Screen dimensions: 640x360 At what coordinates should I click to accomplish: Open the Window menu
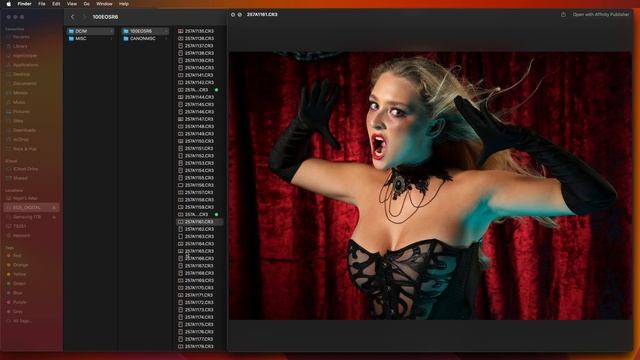point(104,4)
